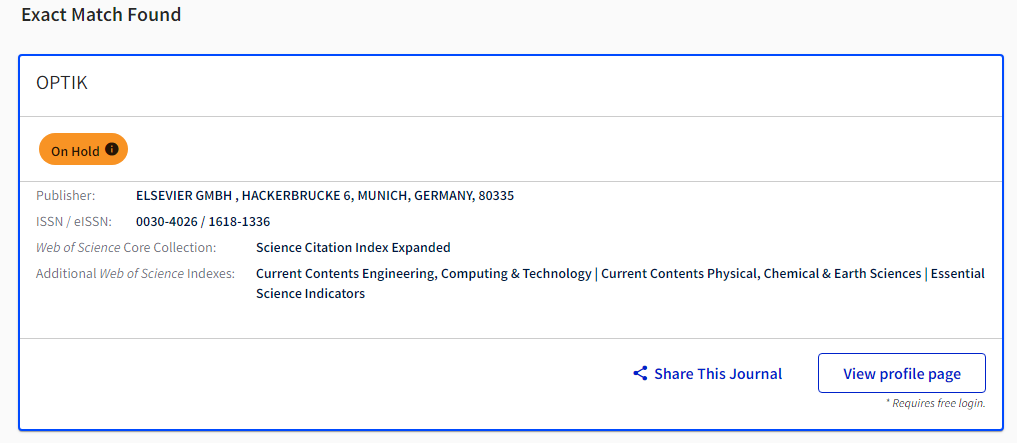Click the Publisher field label

[x=66, y=195]
